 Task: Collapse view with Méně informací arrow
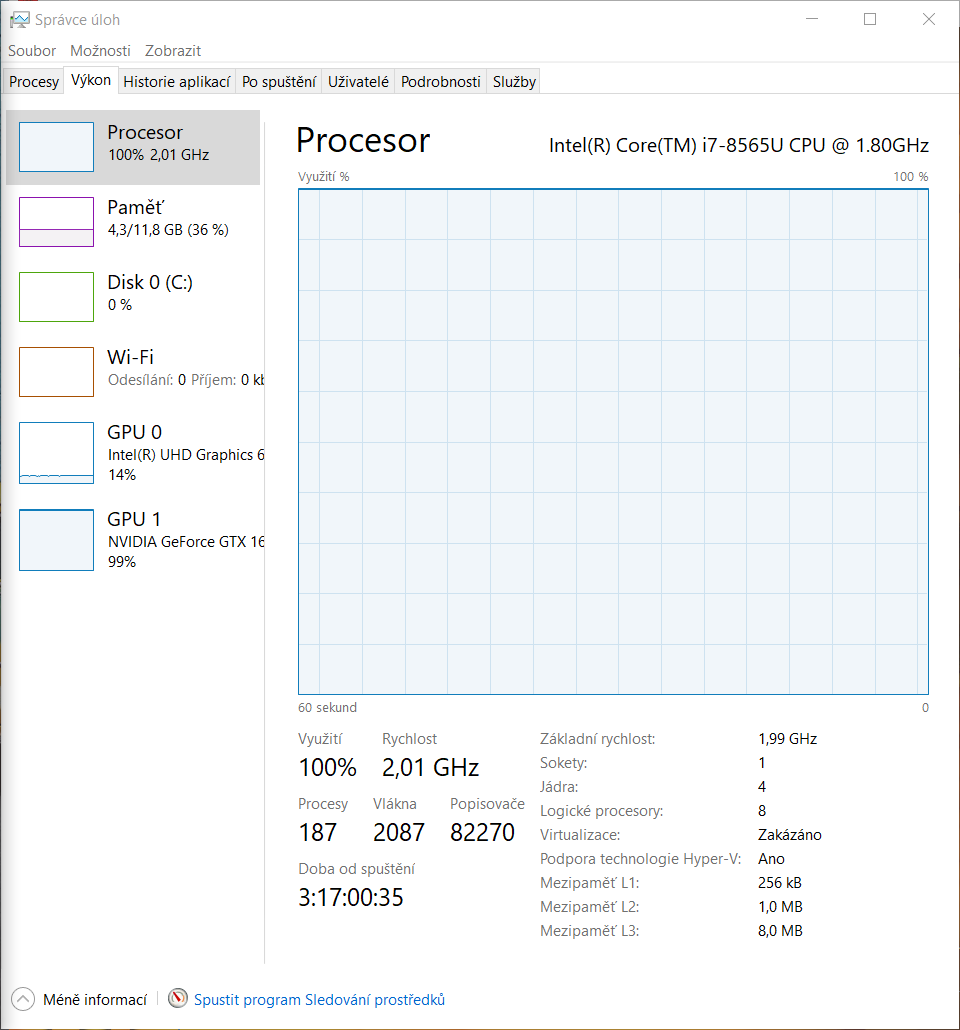coord(22,999)
